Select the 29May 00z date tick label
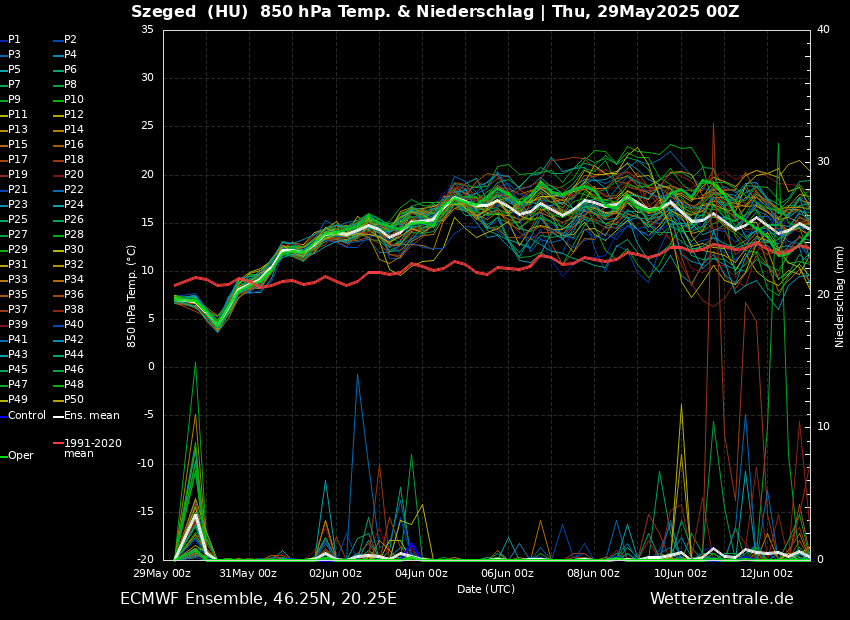Screen dimensions: 850x620 click(x=162, y=573)
